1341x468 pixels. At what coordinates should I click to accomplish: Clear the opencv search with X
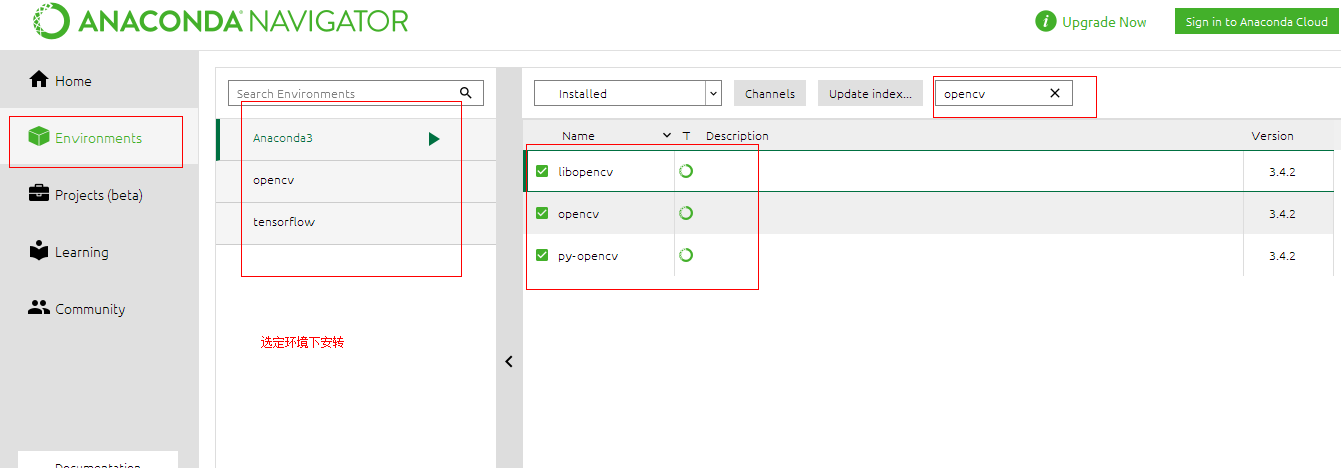coord(1055,93)
